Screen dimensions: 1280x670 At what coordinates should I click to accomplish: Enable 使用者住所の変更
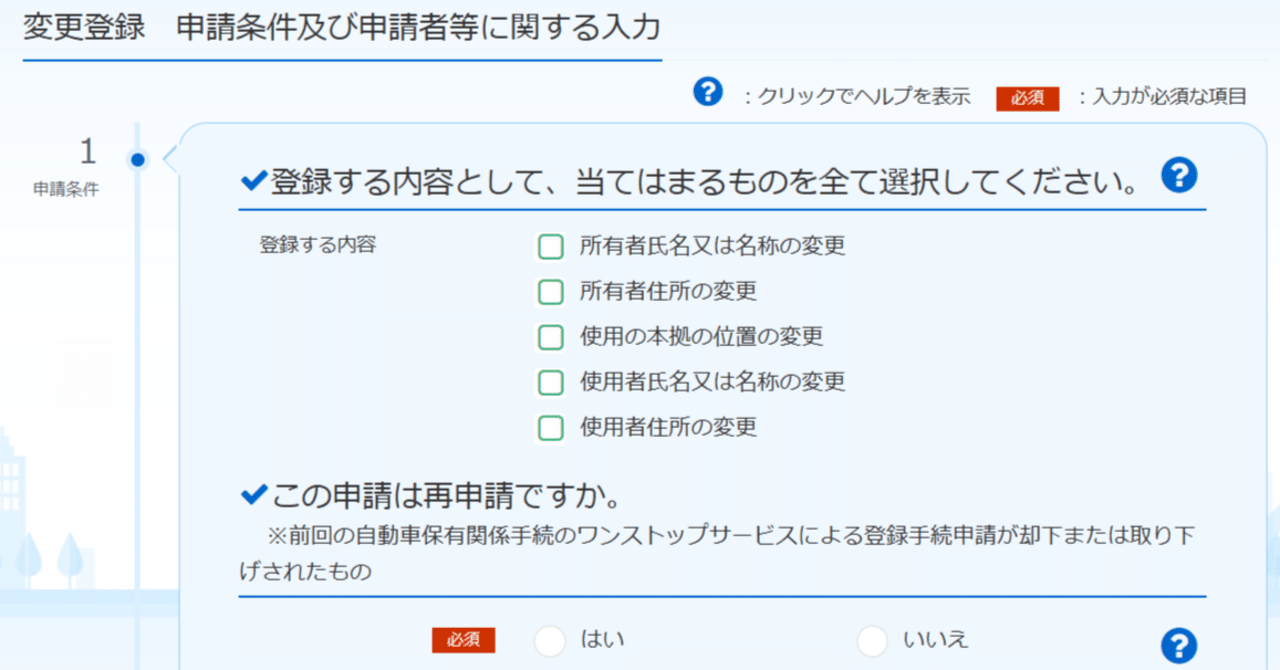[x=550, y=427]
